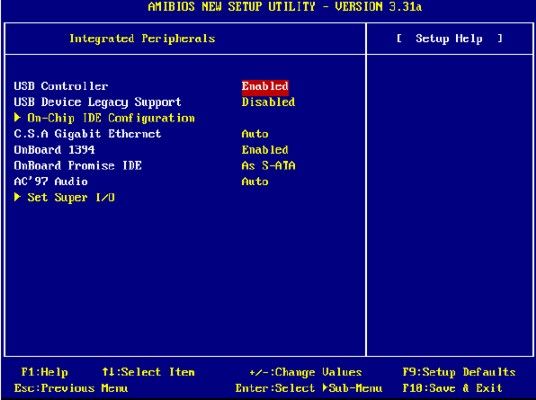This screenshot has width=536, height=400.
Task: Select the USB Controller label
Action: pyautogui.click(x=61, y=86)
